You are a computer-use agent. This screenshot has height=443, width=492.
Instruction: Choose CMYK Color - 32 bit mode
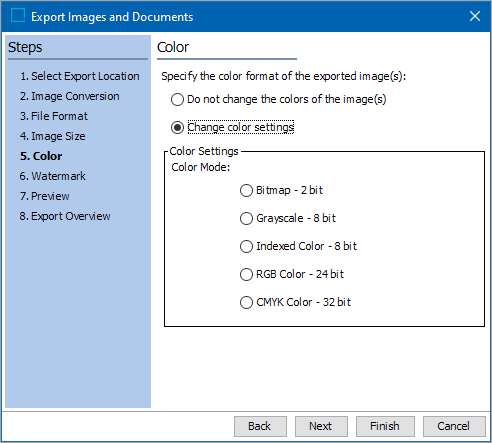pos(246,302)
